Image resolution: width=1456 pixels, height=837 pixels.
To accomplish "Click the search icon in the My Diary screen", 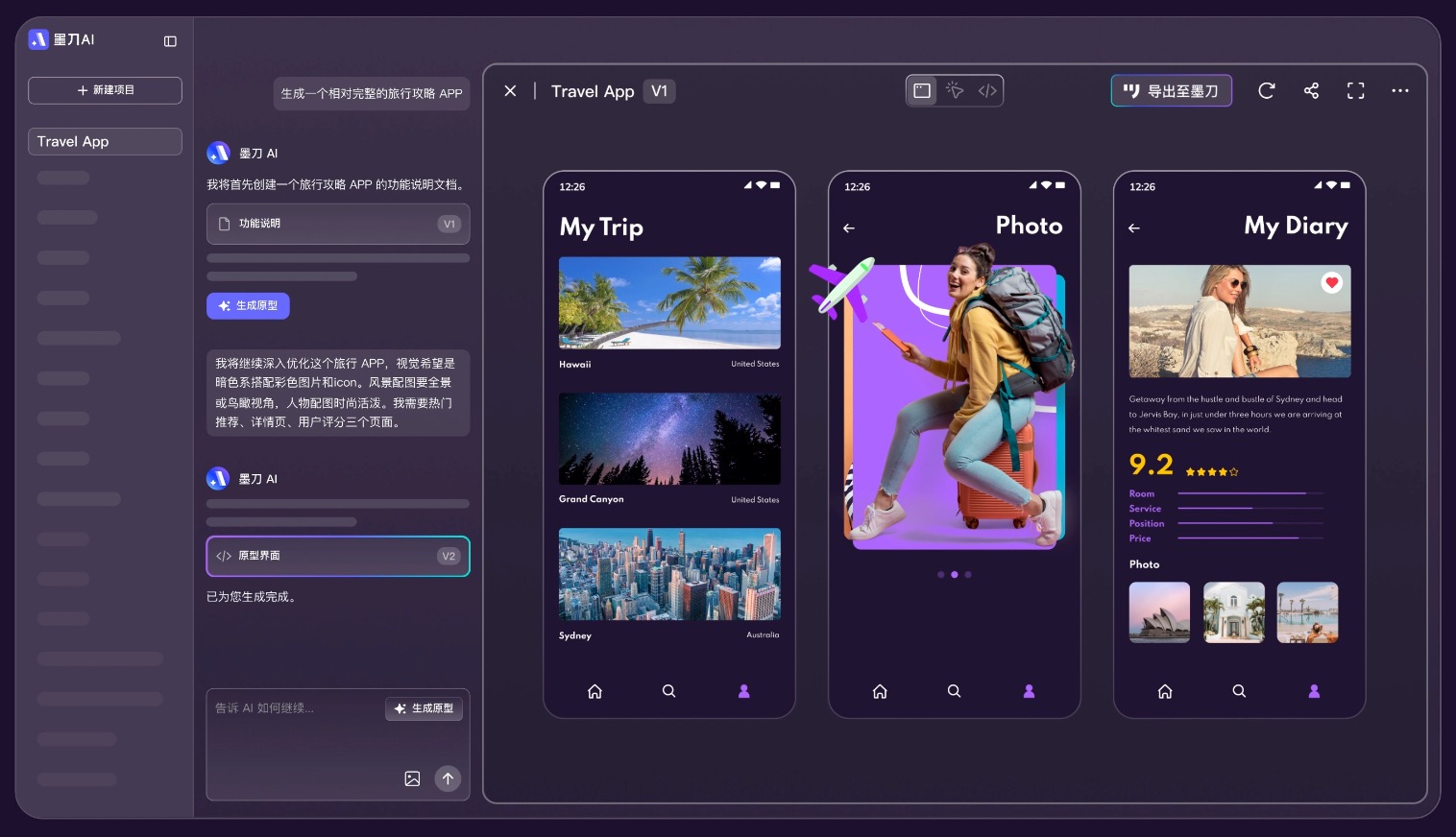I will 1239,691.
